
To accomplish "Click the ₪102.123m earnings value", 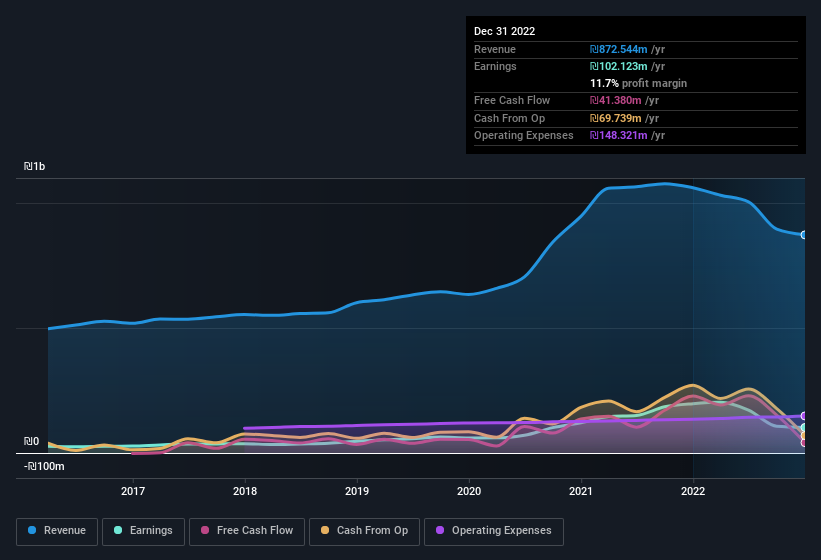I will 619,66.
